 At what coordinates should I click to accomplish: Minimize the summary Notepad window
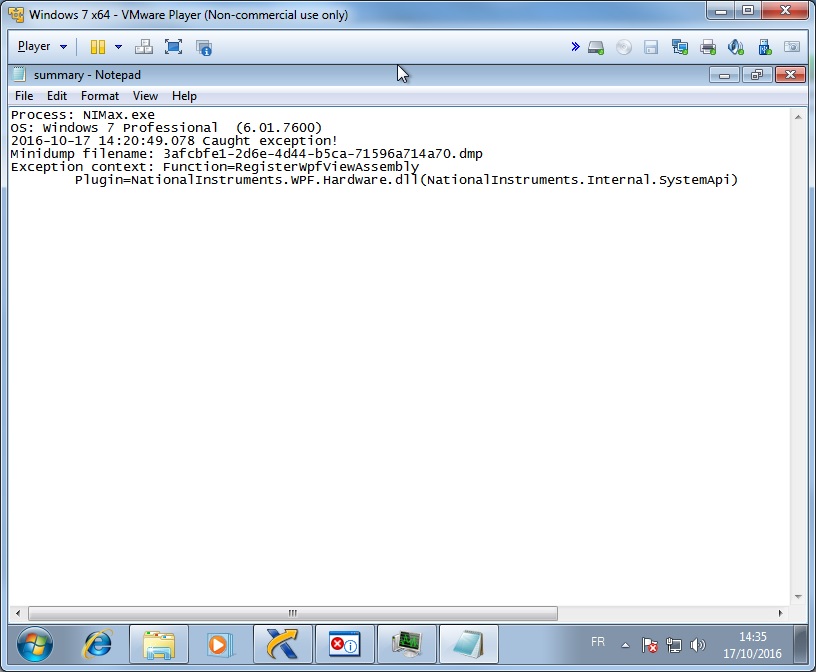click(724, 75)
